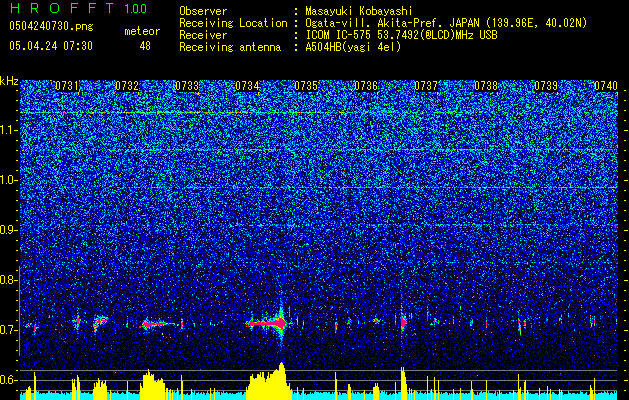Screen dimensions: 629x400
Task: Click the 'meteor' label
Action: pos(142,31)
